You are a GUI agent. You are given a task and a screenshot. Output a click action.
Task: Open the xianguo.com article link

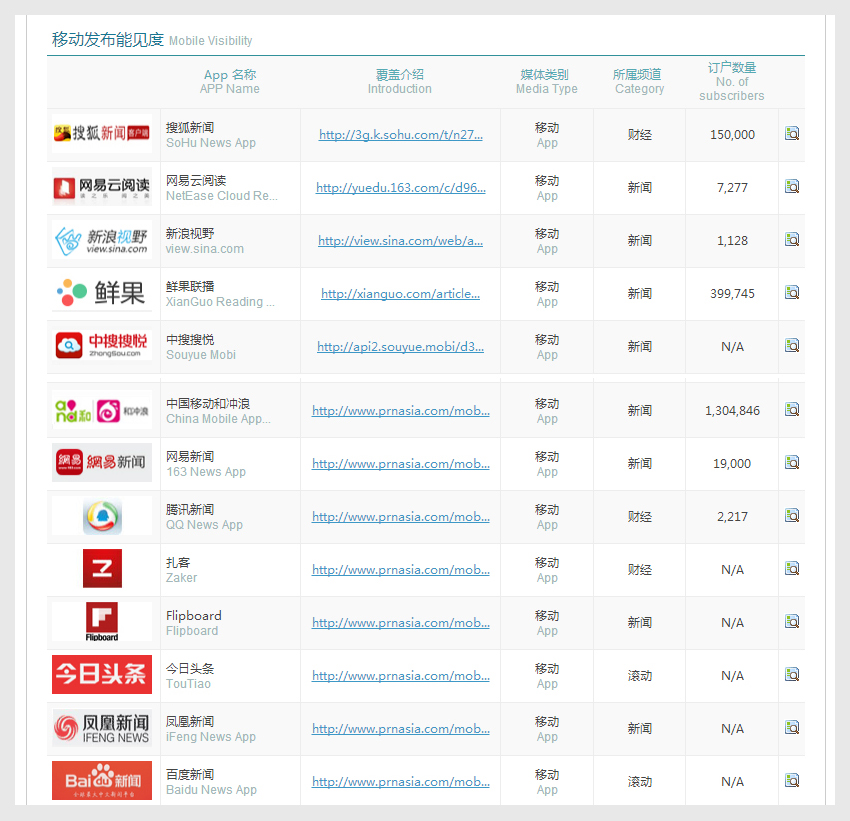click(x=400, y=294)
